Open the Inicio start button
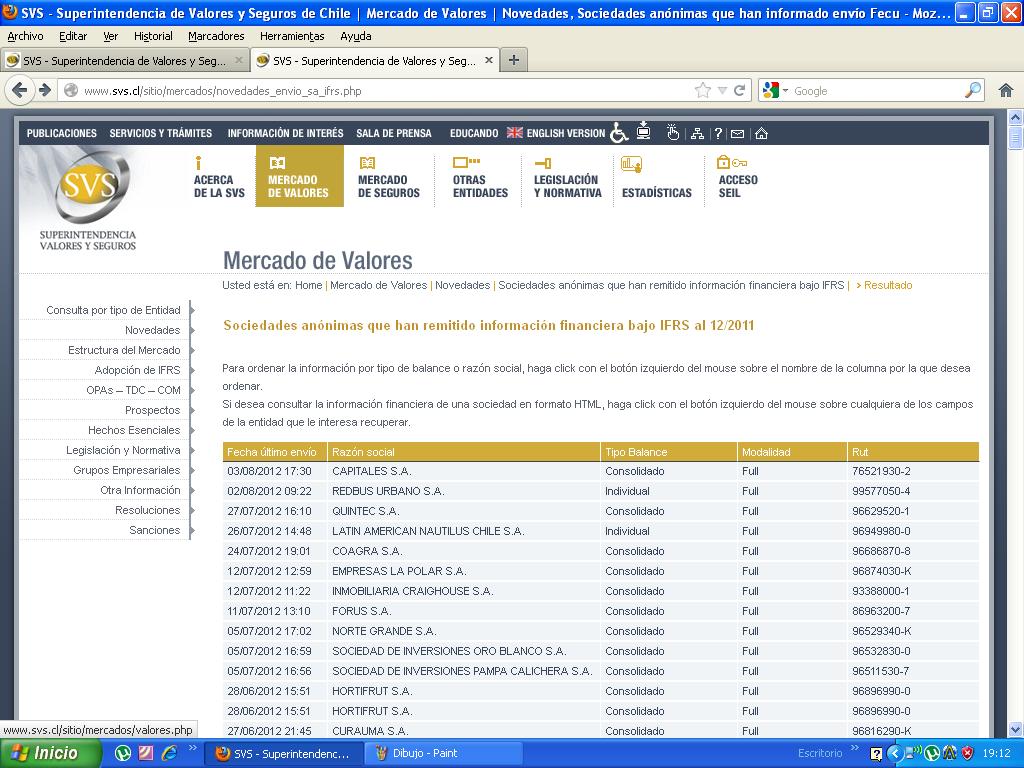The image size is (1024, 768). click(x=50, y=753)
